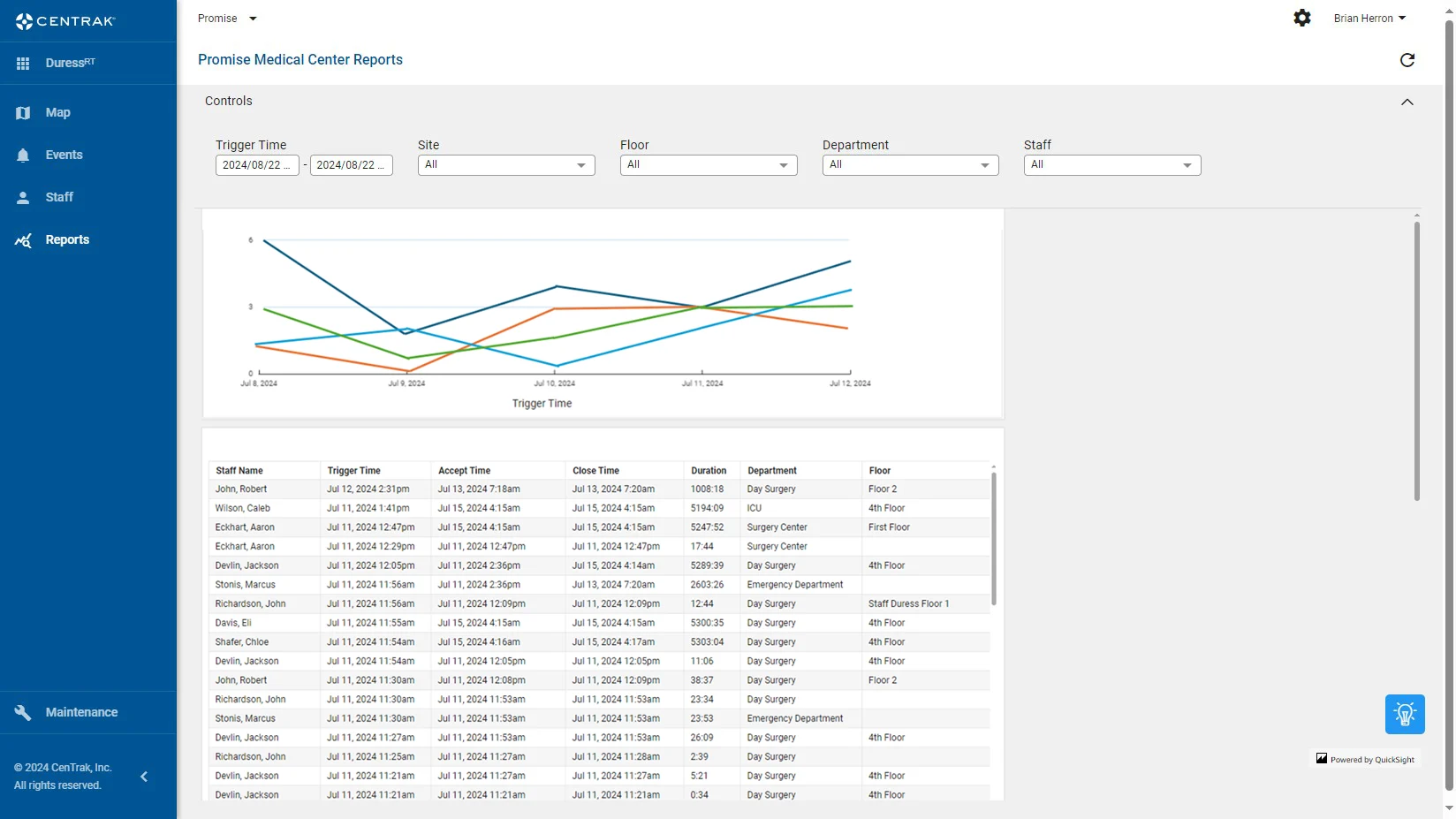Go to Events in sidebar
Viewport: 1456px width, 819px height.
64,155
